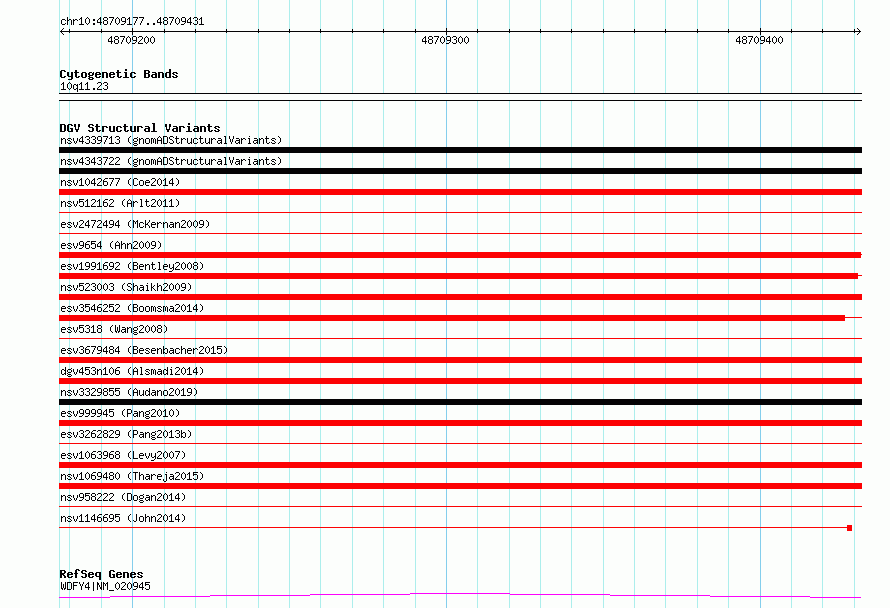Open esv3679484 (Besenbacher2015) variant
890x608 pixels.
[144, 350]
